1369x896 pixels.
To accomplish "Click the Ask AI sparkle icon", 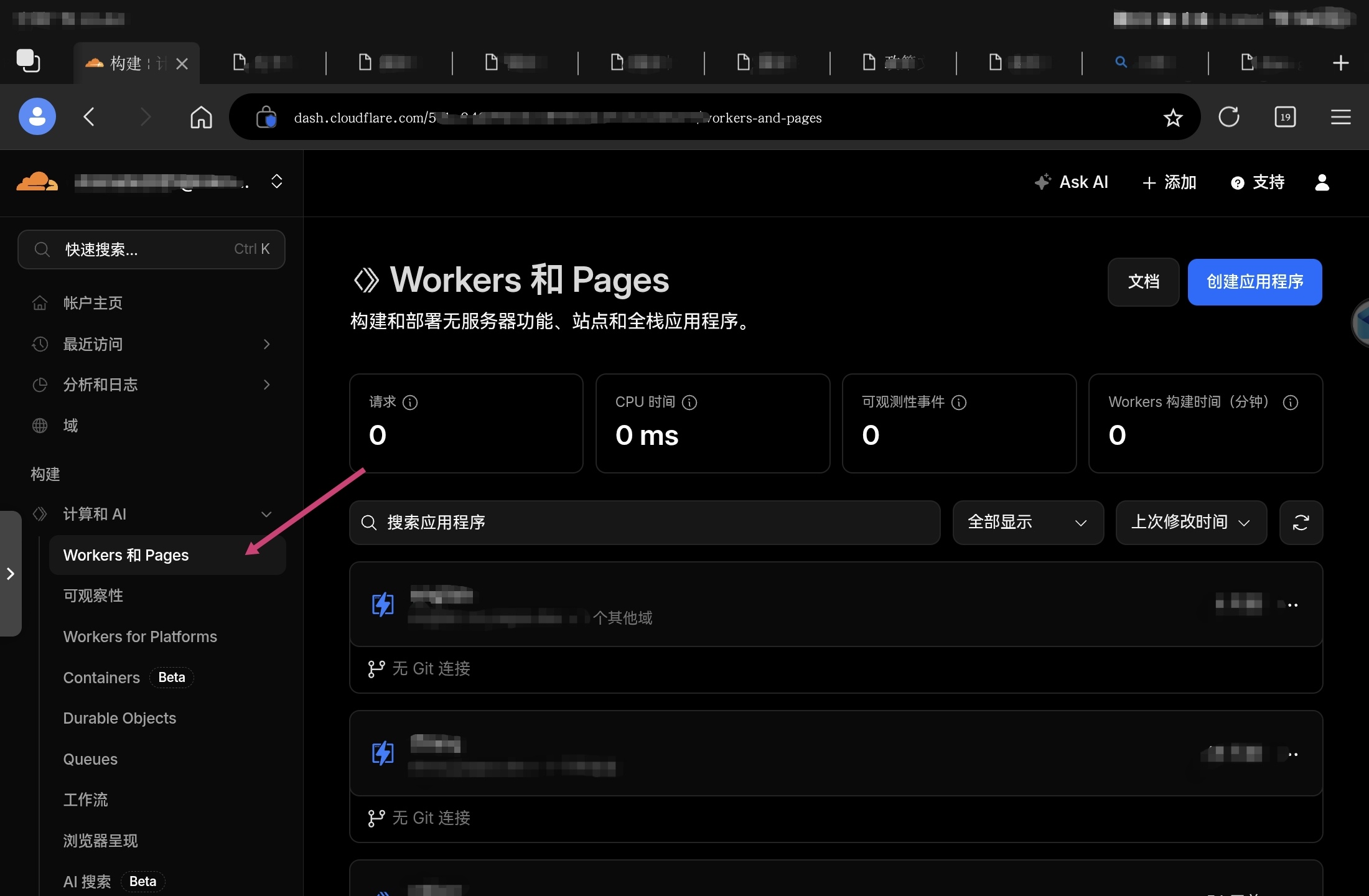I will (x=1043, y=182).
